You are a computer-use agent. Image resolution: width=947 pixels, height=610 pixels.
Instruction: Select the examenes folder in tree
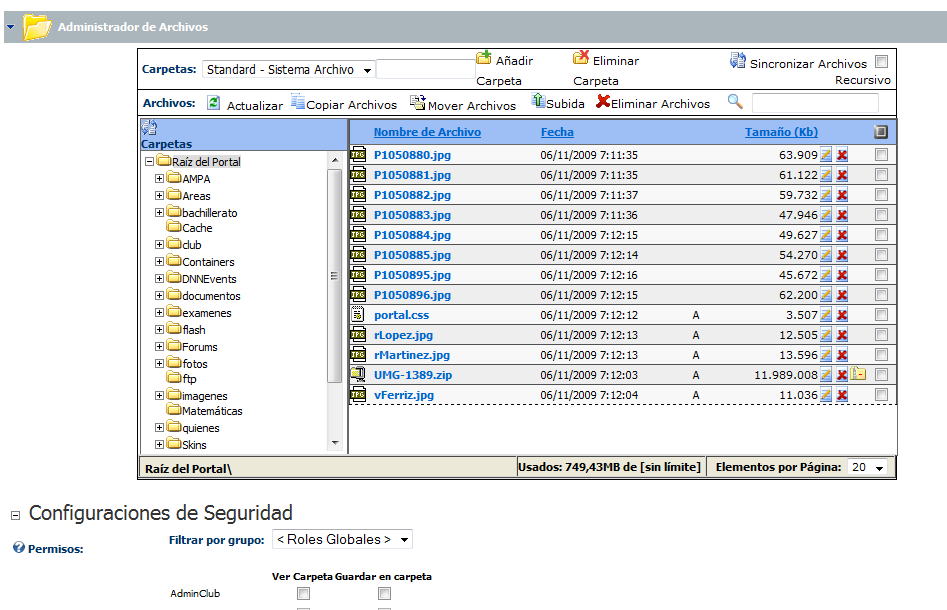click(207, 313)
